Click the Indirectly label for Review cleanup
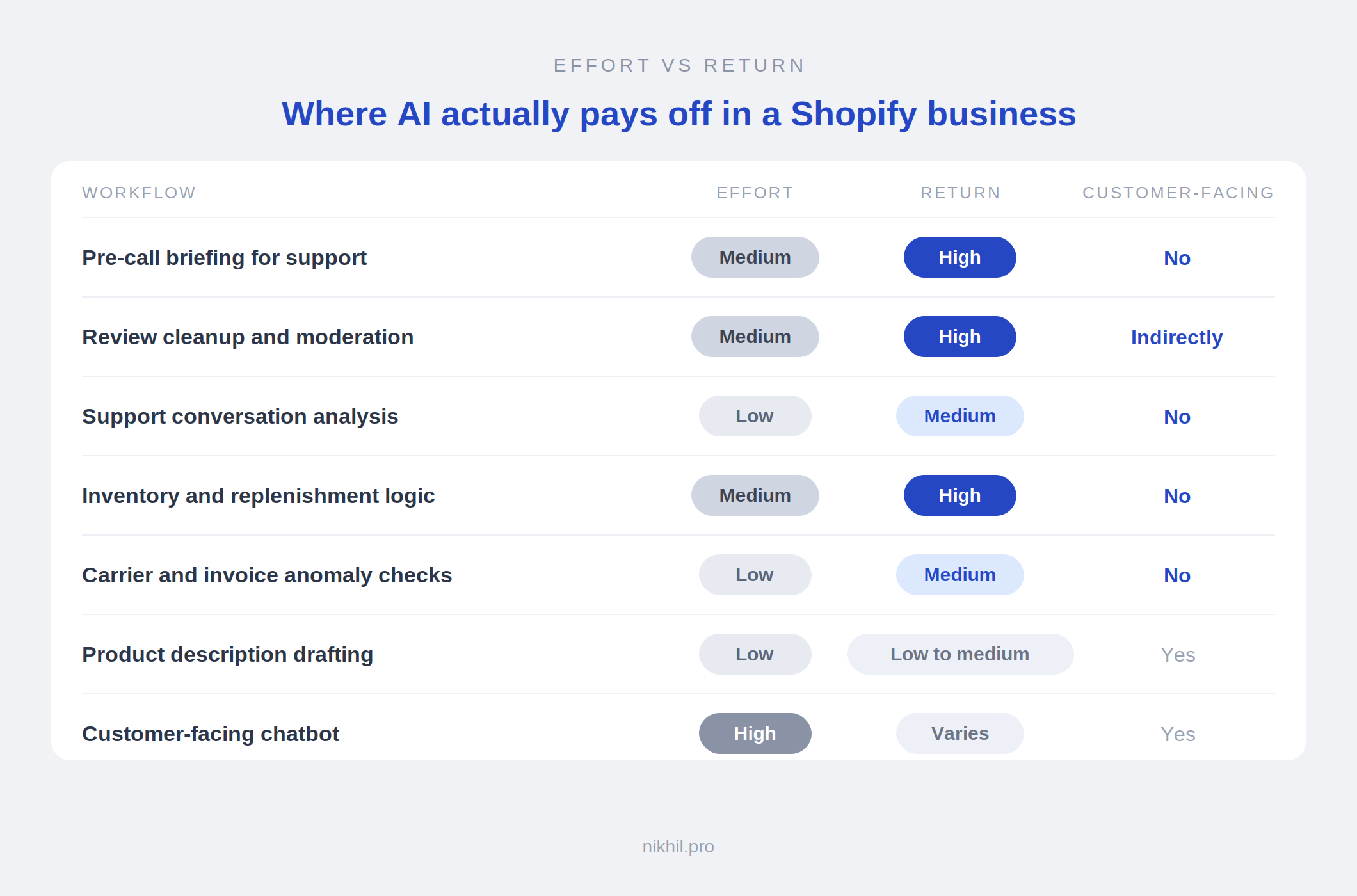Viewport: 1357px width, 896px height. click(x=1176, y=337)
